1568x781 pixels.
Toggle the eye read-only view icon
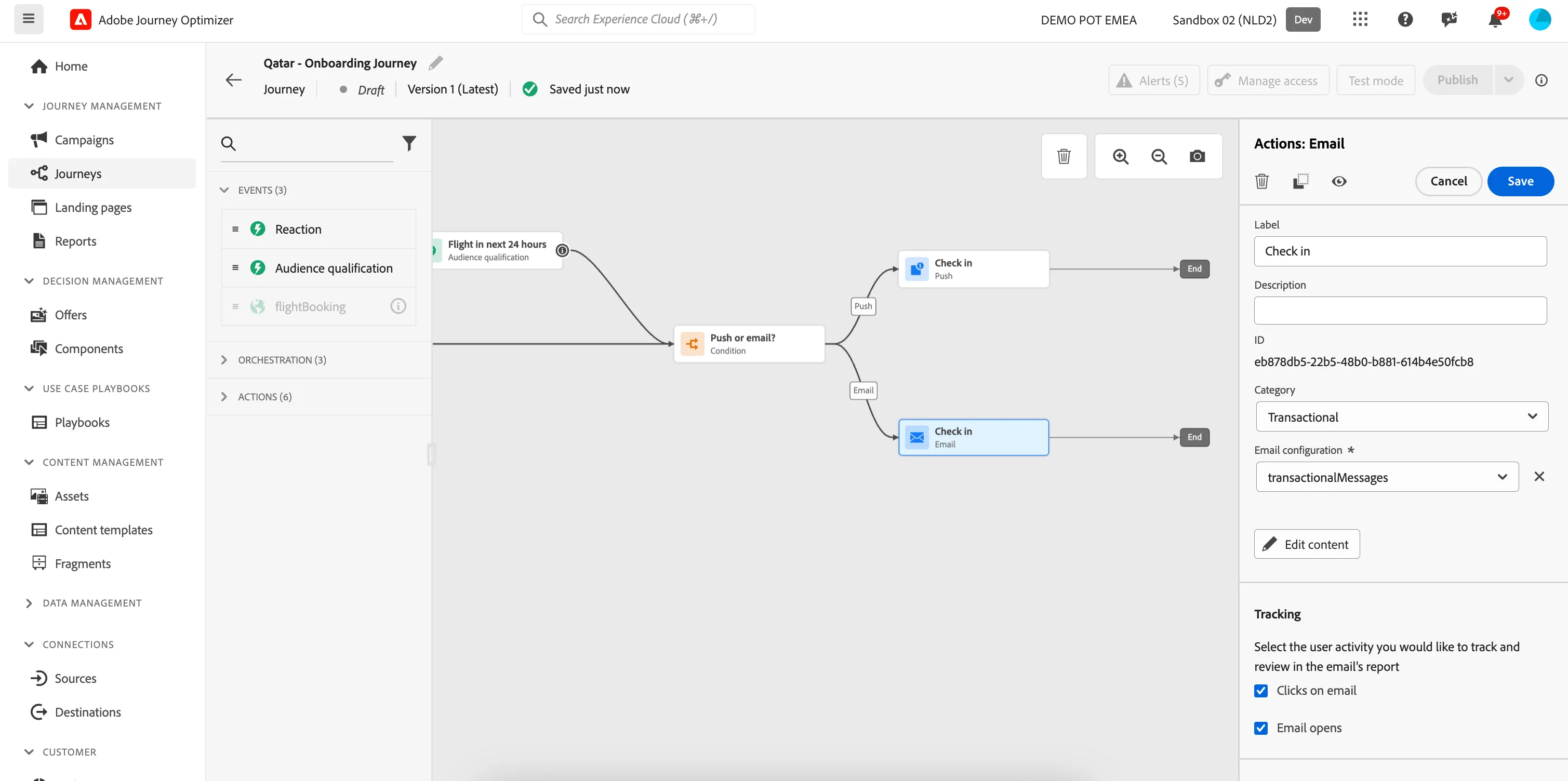[x=1338, y=181]
